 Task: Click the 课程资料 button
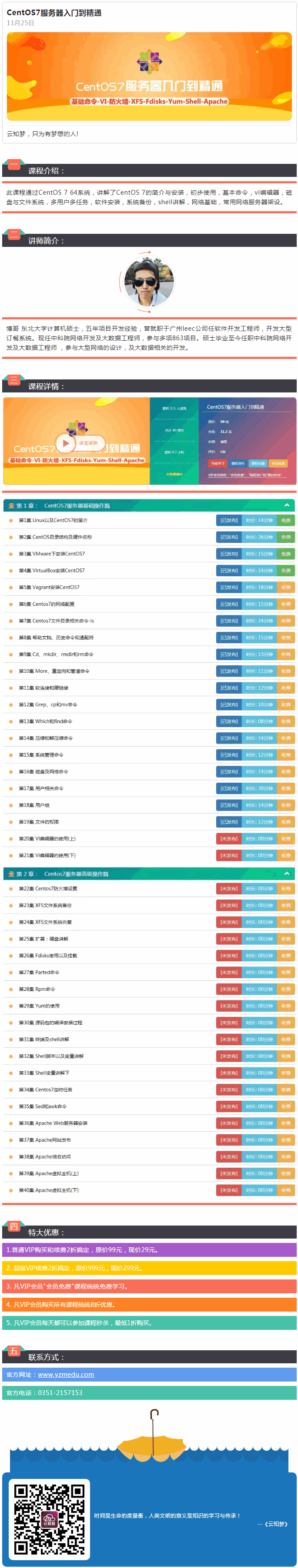coord(238,463)
